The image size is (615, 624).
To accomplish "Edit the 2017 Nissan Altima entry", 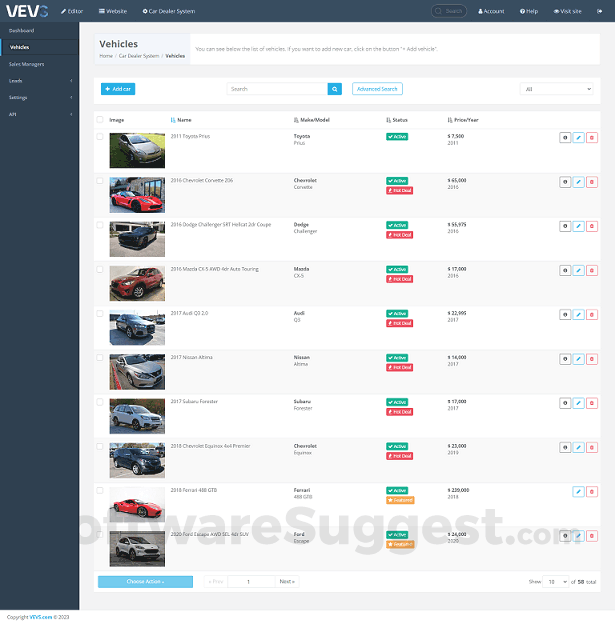I will tap(578, 359).
